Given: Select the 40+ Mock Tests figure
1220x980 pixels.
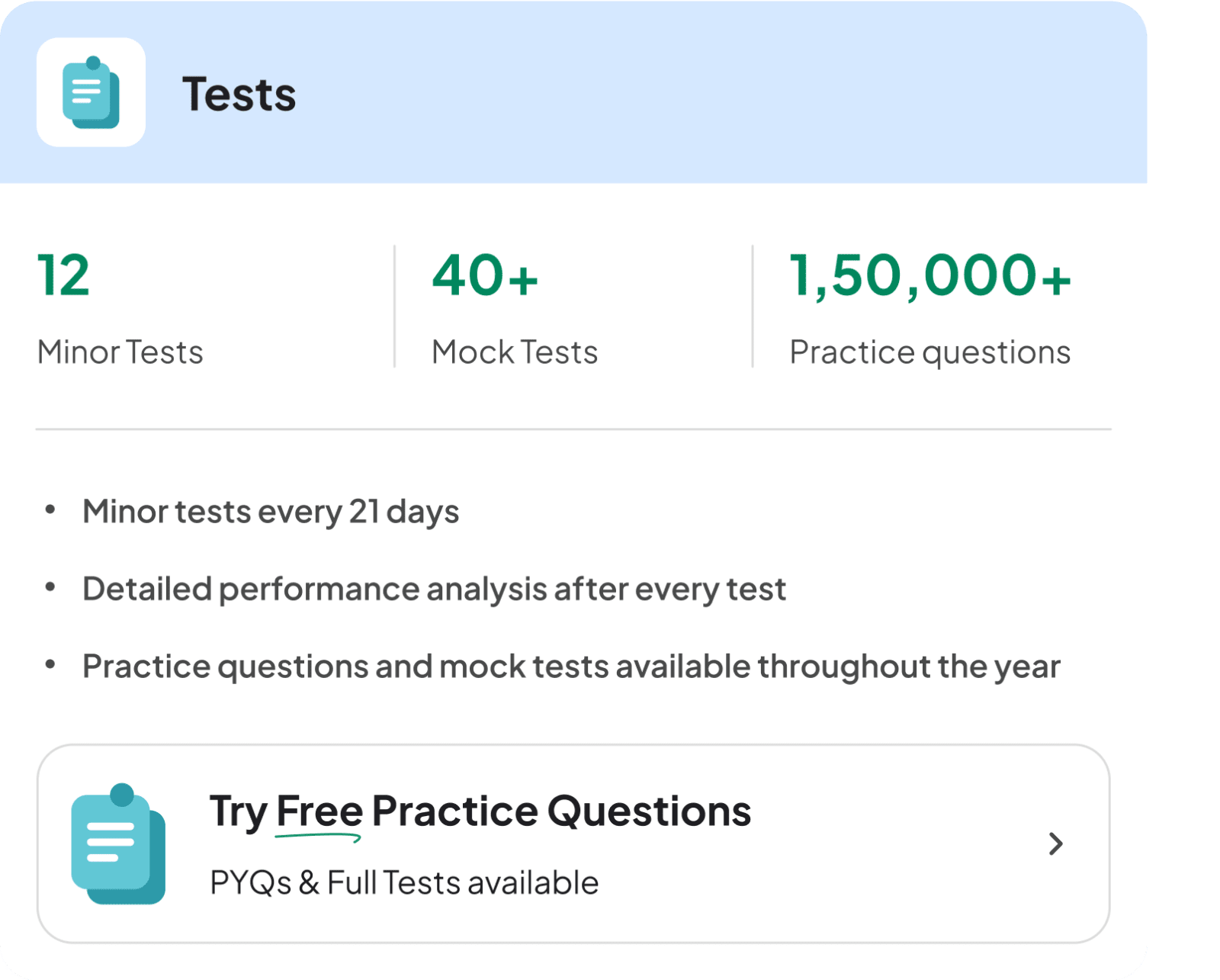Looking at the screenshot, I should click(485, 275).
